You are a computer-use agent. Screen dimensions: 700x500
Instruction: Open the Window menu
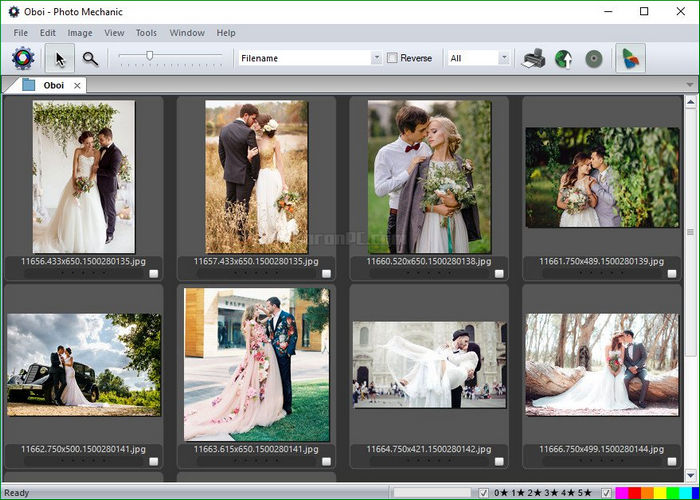[x=187, y=33]
